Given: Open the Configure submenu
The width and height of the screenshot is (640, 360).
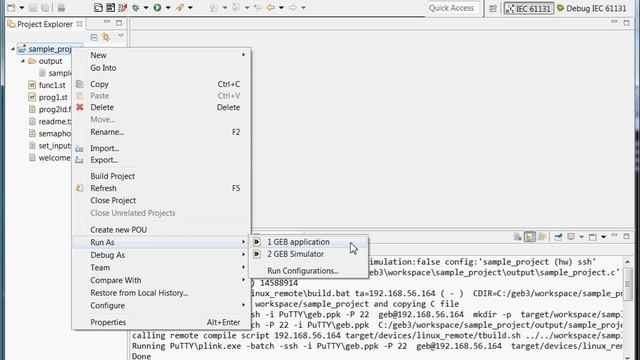Looking at the screenshot, I should coord(162,306).
